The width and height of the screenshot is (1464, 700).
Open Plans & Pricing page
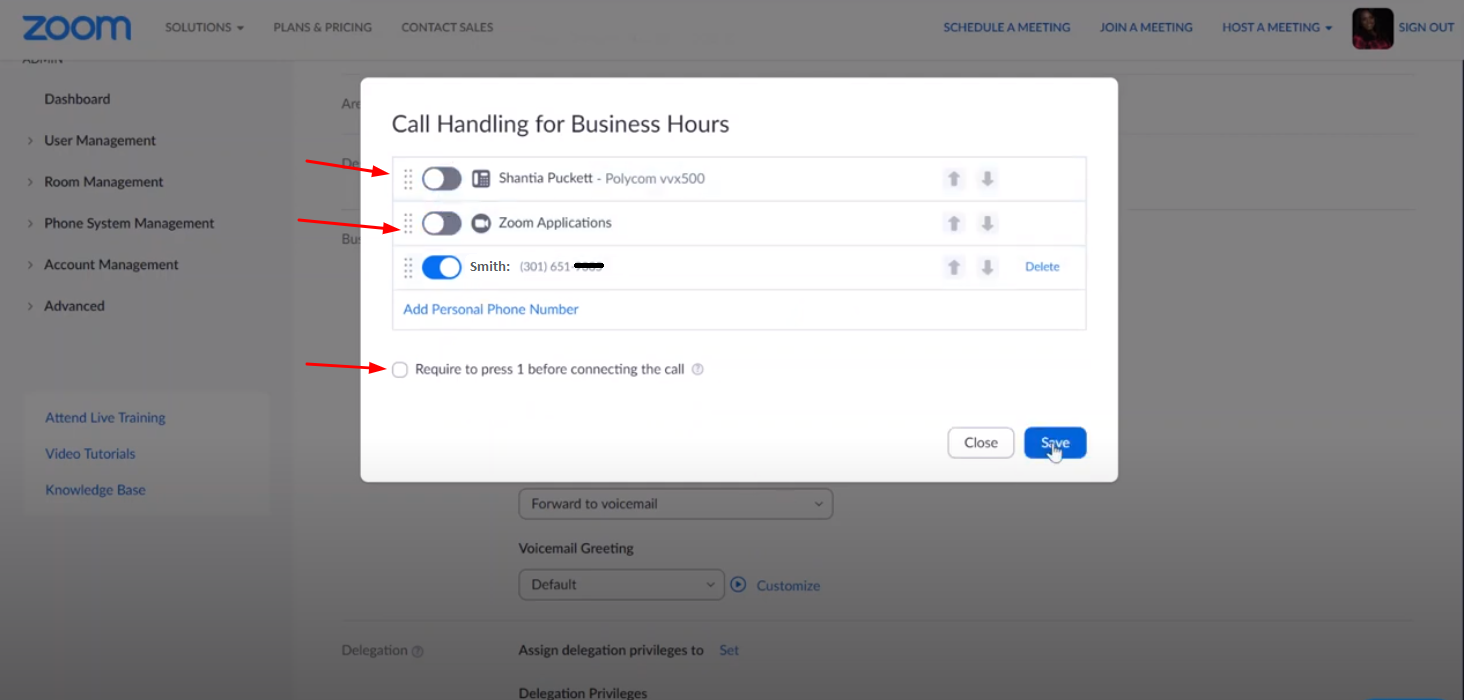point(322,27)
